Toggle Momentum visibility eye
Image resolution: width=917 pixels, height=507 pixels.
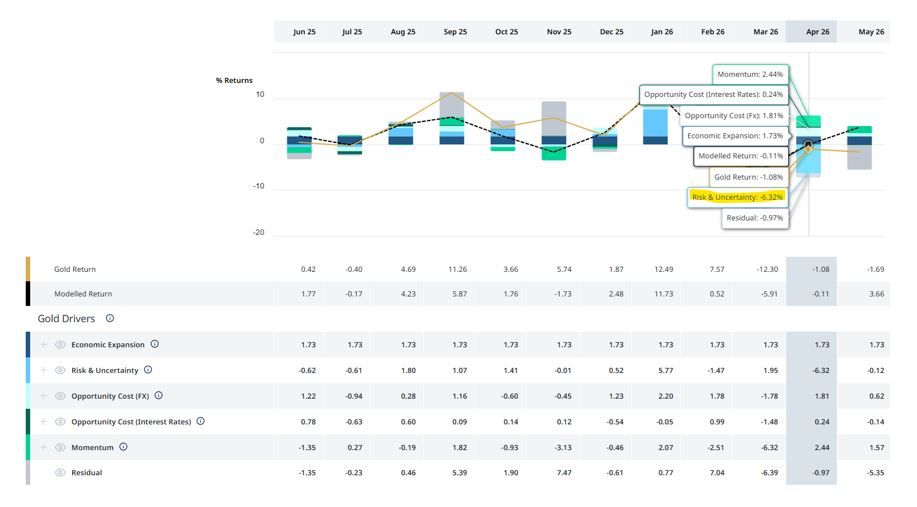(60, 447)
